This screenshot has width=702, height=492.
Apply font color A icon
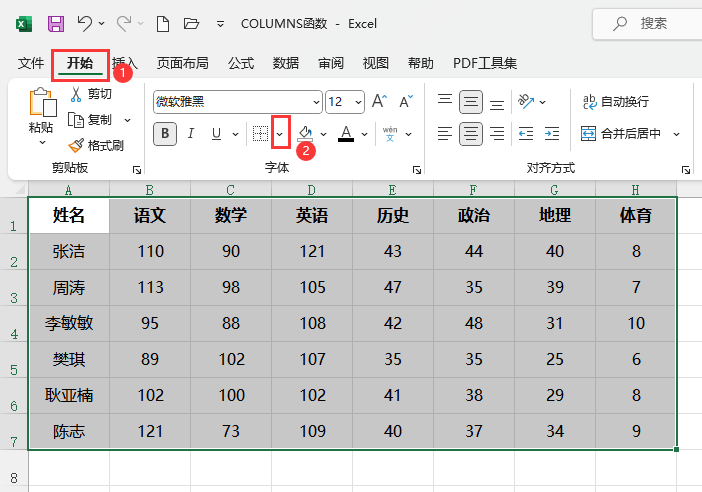click(x=346, y=133)
